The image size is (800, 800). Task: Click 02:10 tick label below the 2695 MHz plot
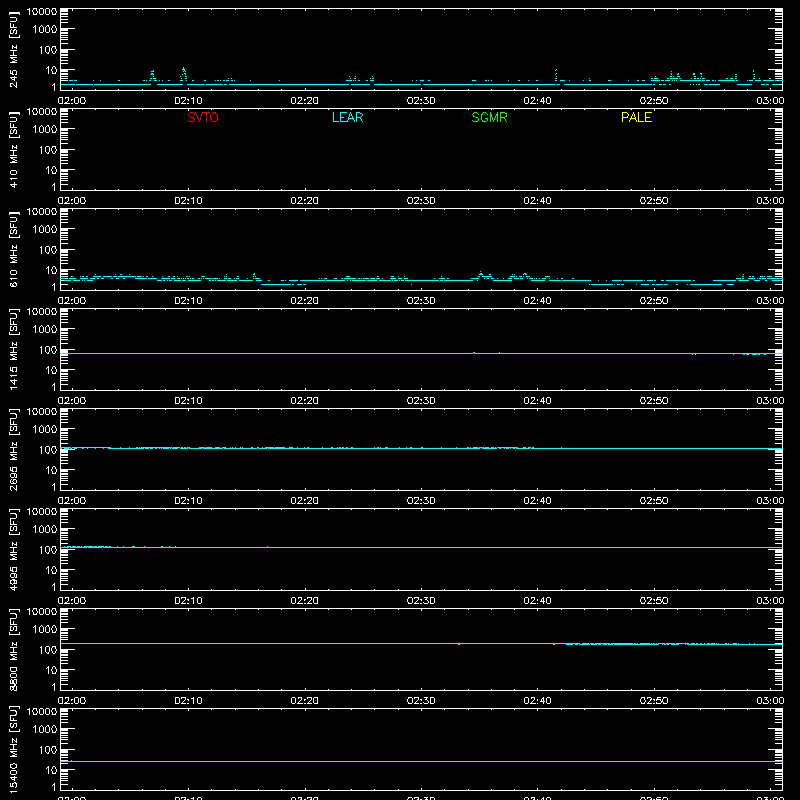point(188,501)
